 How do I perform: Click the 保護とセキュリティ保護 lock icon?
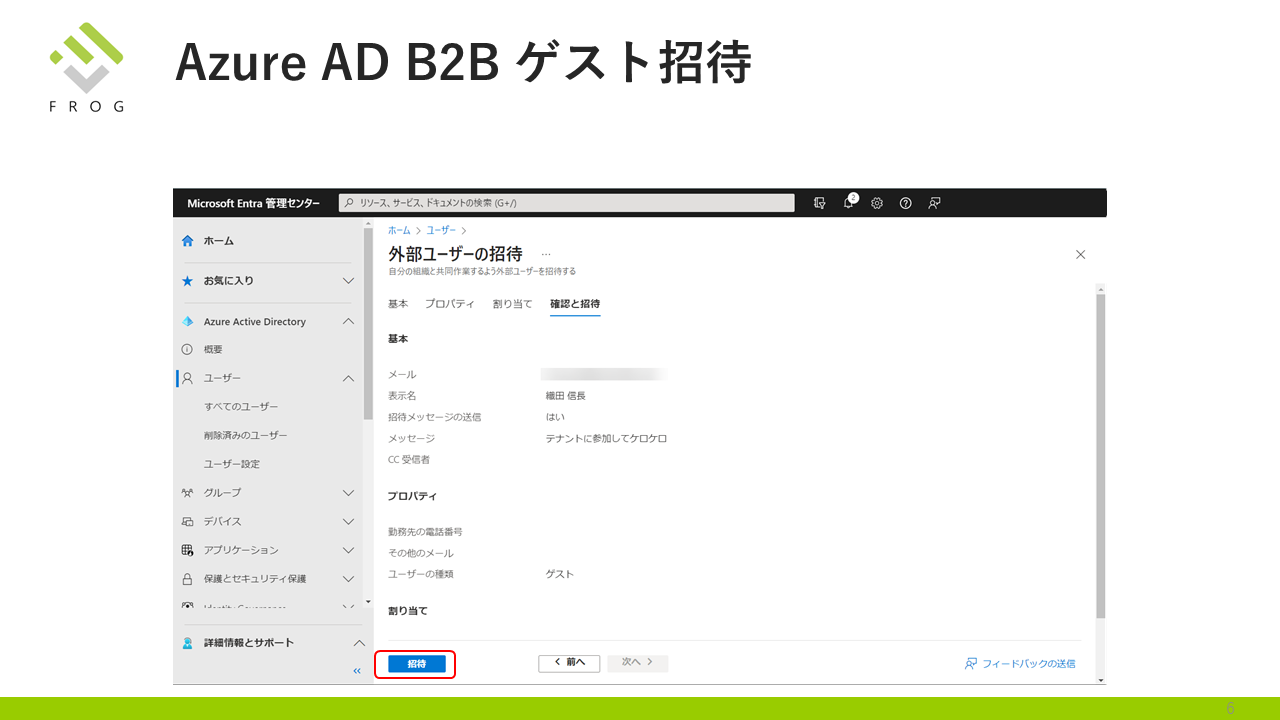pos(187,579)
